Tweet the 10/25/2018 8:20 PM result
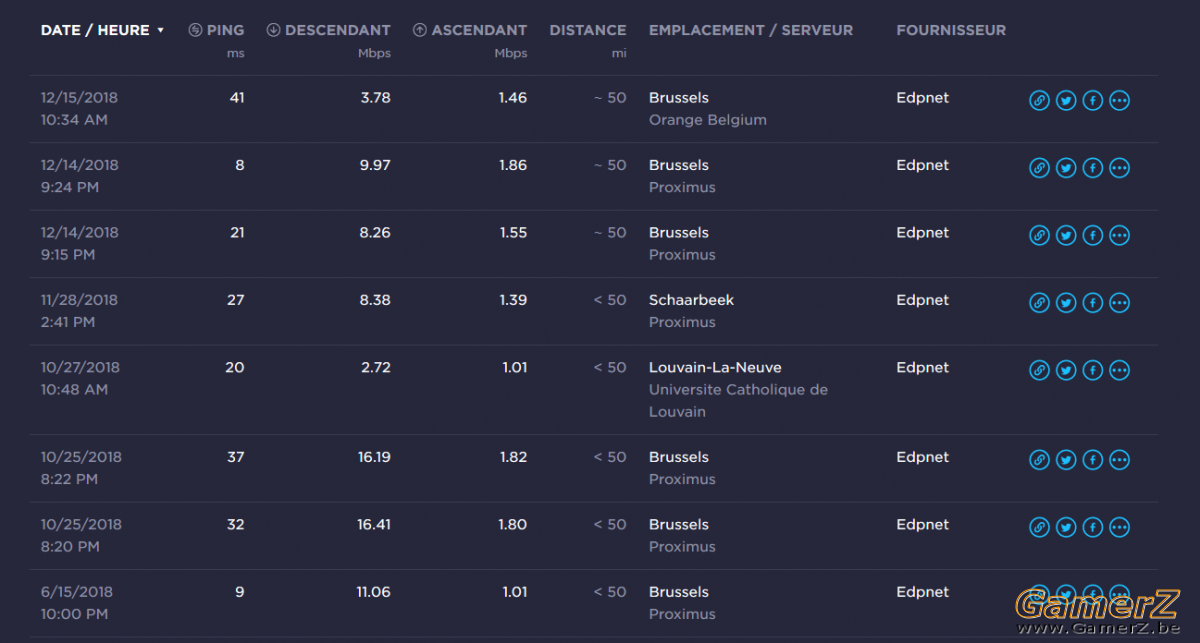The width and height of the screenshot is (1200, 643). point(1066,528)
